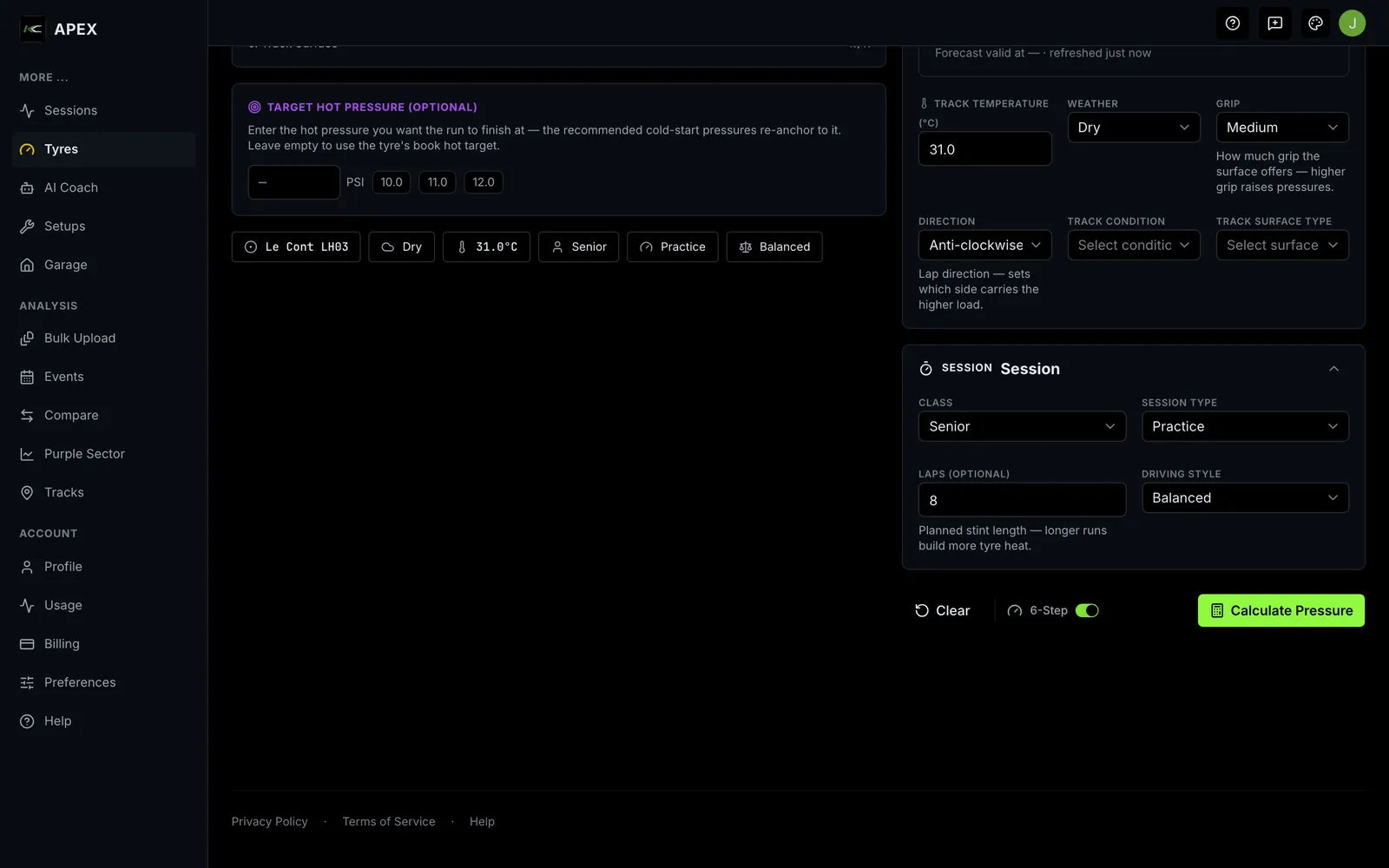Screen dimensions: 1389x868
Task: Open the theme palette icon
Action: tap(1316, 23)
